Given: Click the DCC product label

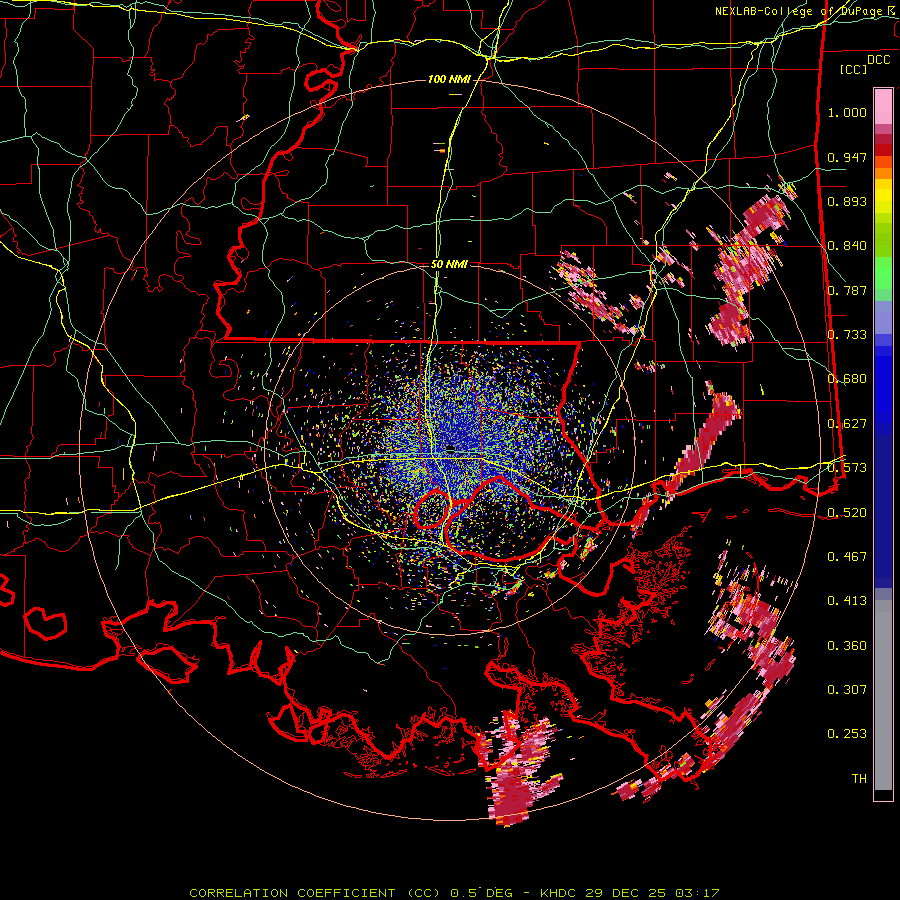Looking at the screenshot, I should click(878, 60).
